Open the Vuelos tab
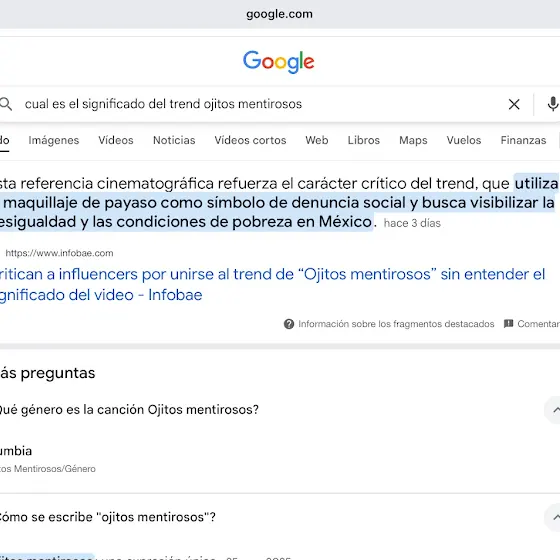 (x=464, y=140)
